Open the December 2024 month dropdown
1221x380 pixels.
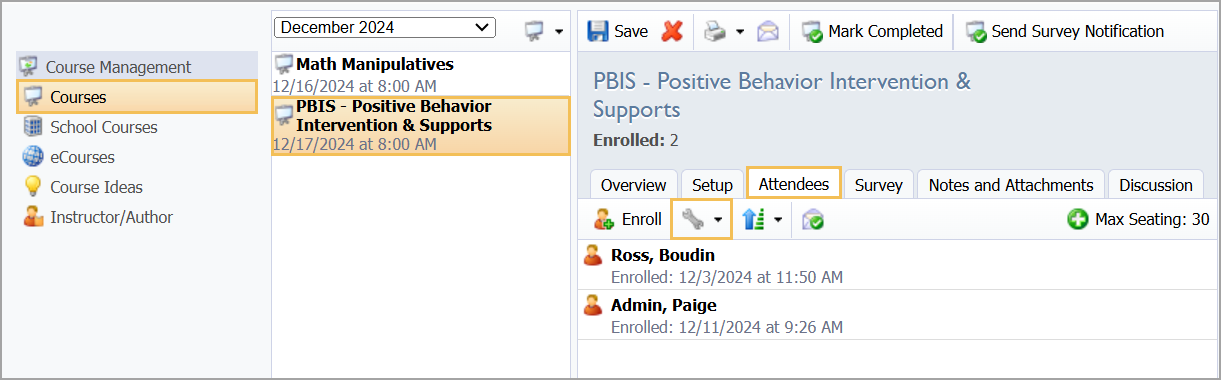coord(385,28)
